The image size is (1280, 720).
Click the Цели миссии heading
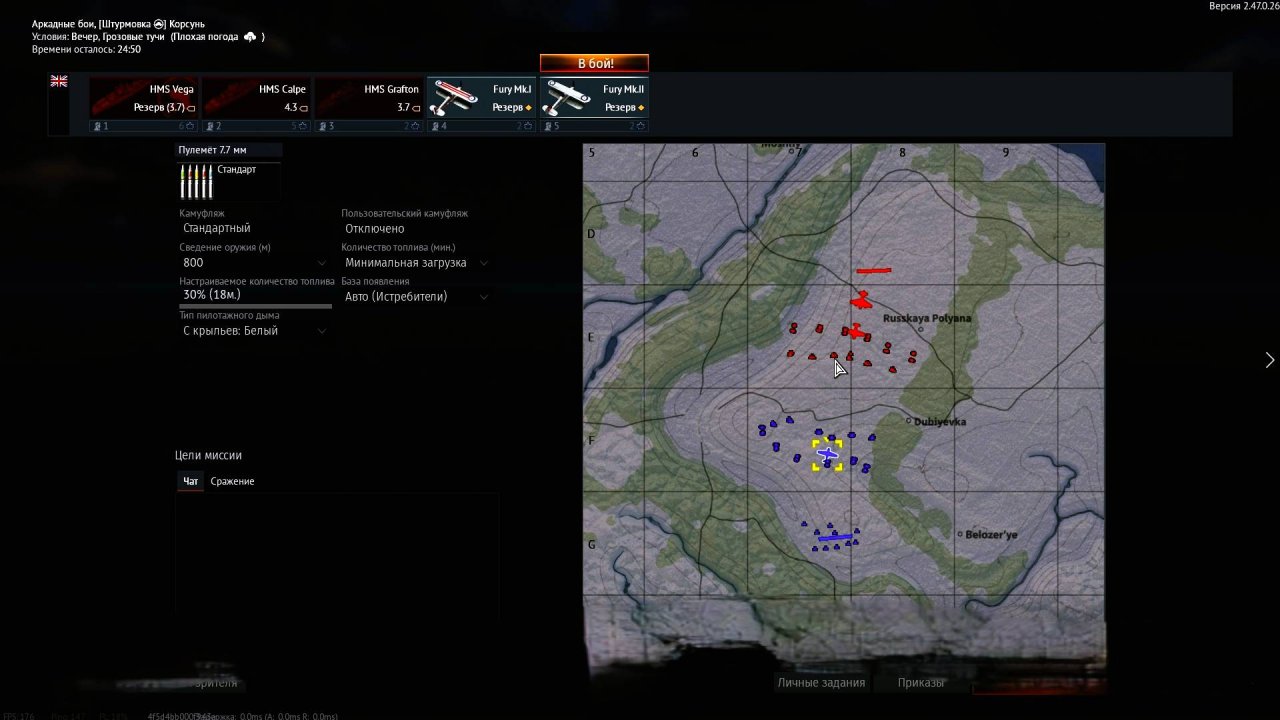[x=208, y=455]
